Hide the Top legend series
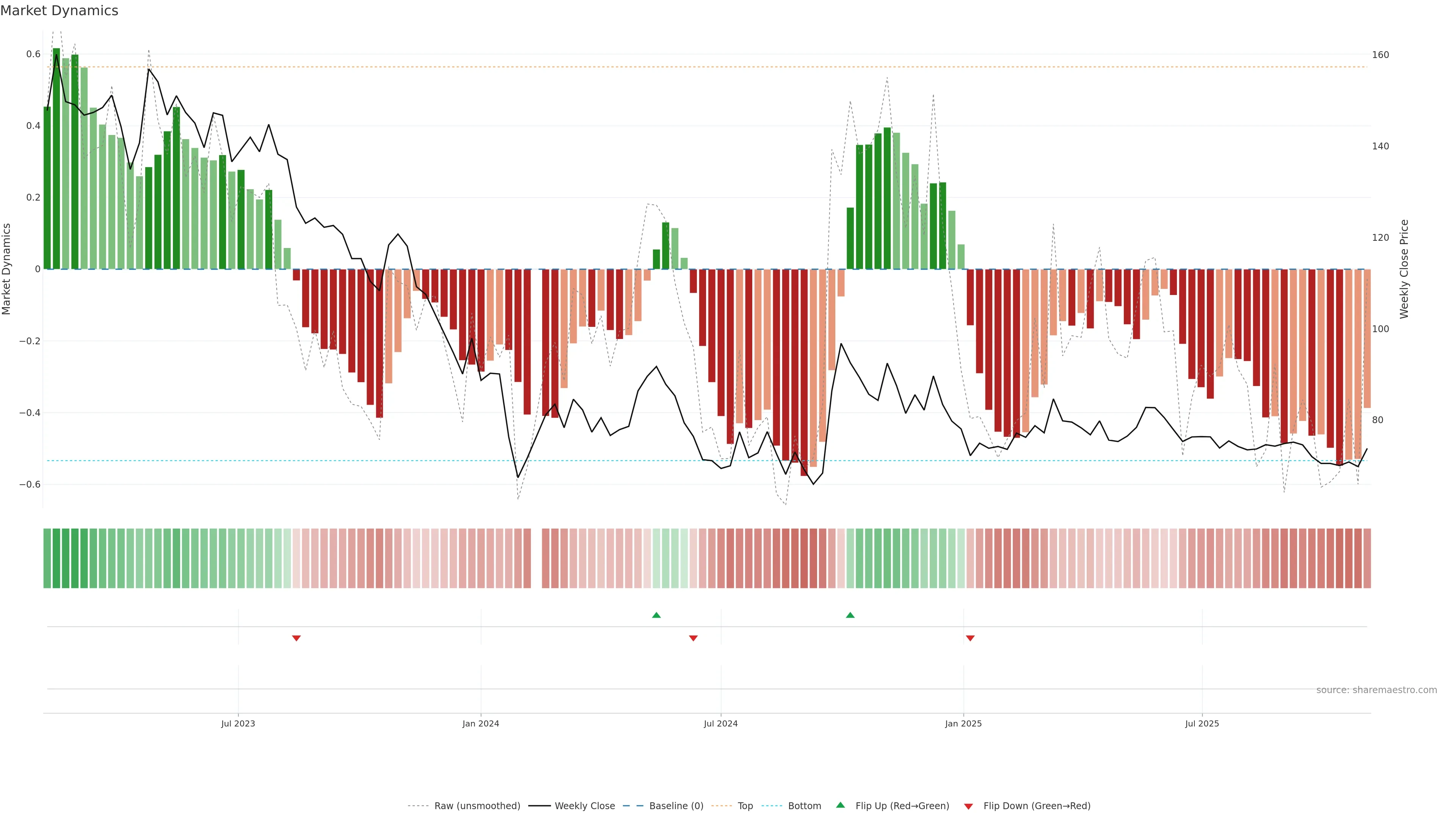This screenshot has width=1456, height=819. click(745, 806)
